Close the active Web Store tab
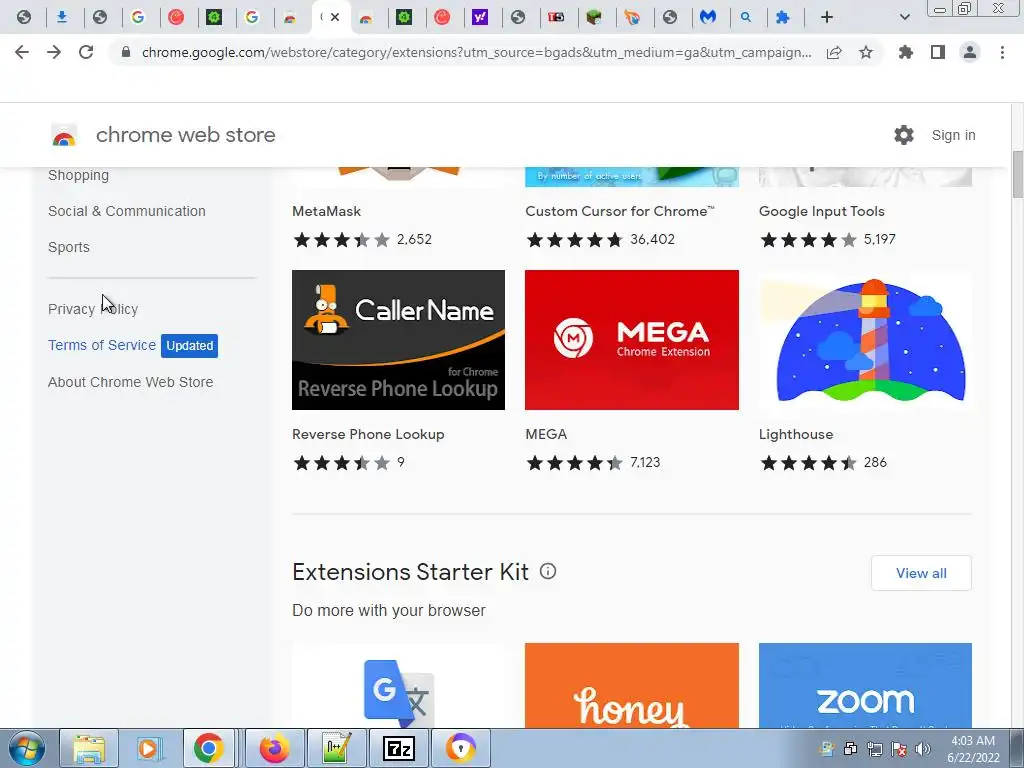This screenshot has height=768, width=1024. [335, 17]
